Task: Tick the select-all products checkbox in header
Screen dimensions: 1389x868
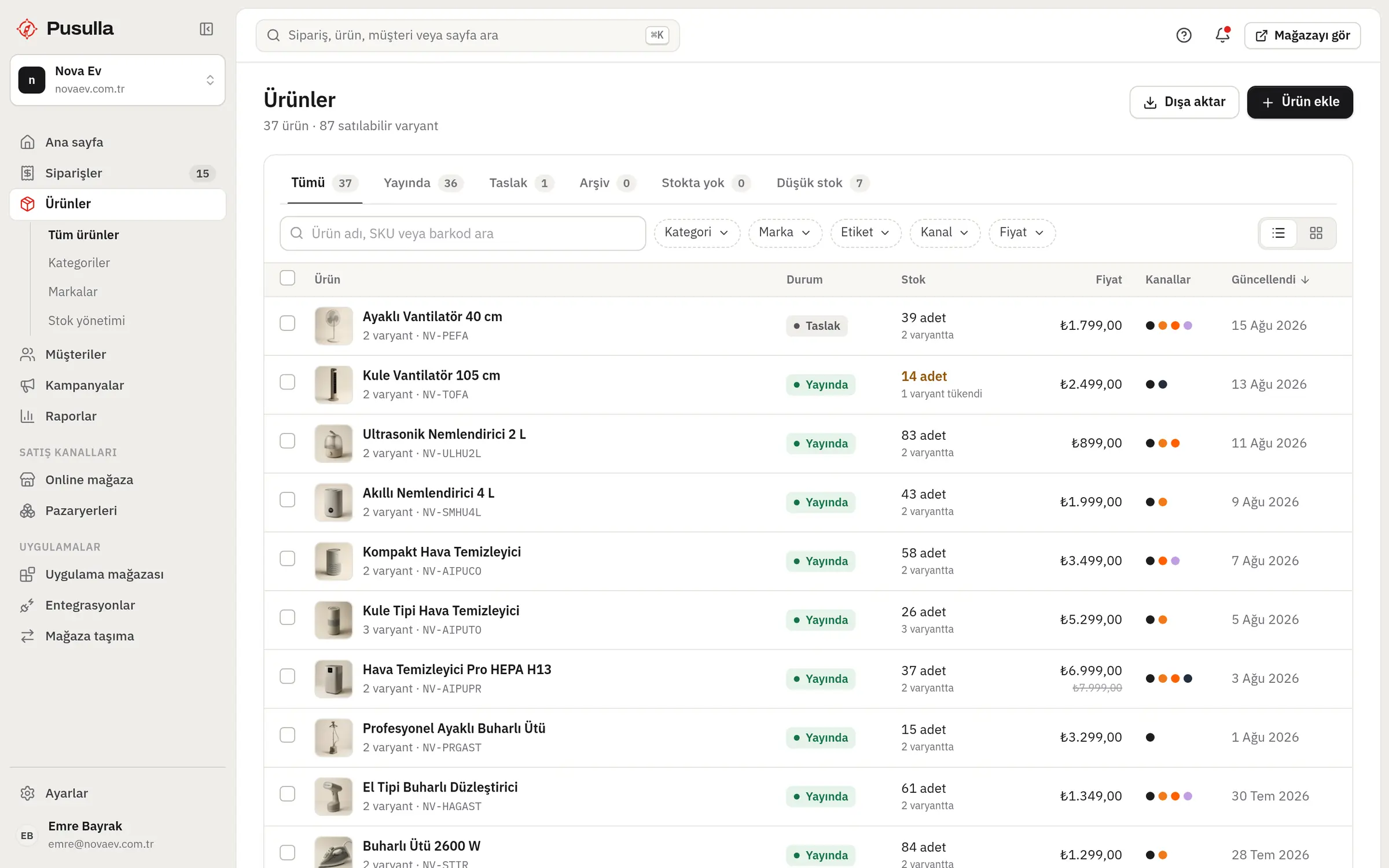Action: click(x=288, y=278)
